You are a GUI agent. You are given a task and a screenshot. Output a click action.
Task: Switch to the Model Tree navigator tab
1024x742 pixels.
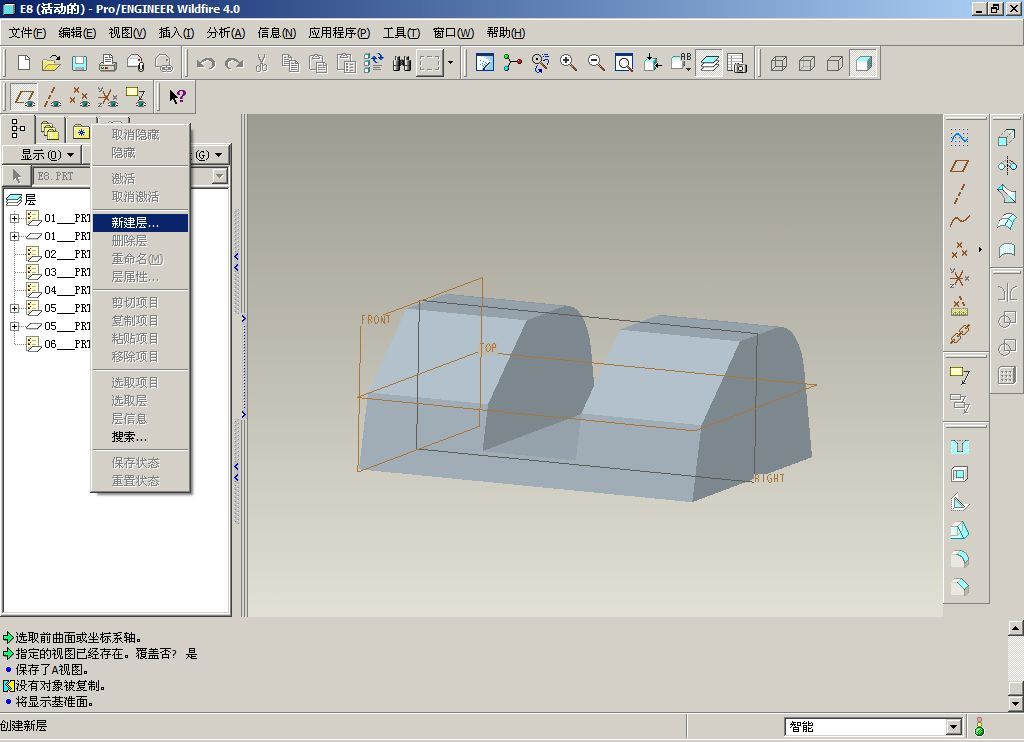point(18,129)
